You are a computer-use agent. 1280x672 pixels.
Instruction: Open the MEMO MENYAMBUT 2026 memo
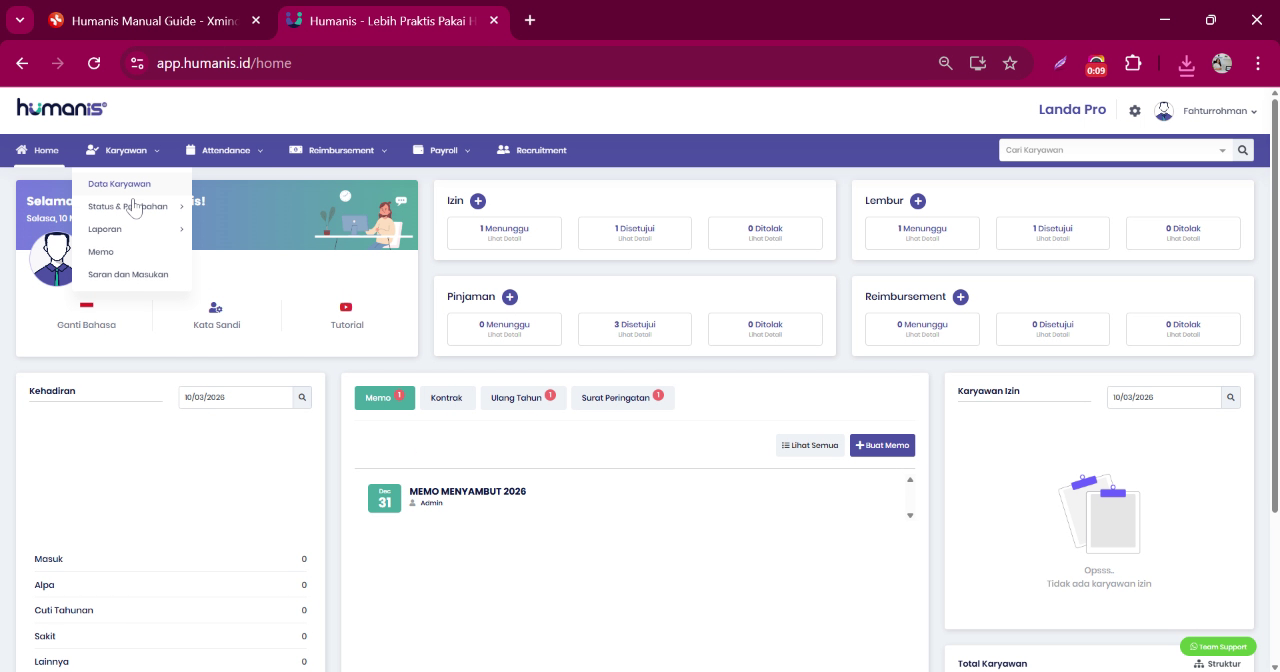pyautogui.click(x=467, y=491)
